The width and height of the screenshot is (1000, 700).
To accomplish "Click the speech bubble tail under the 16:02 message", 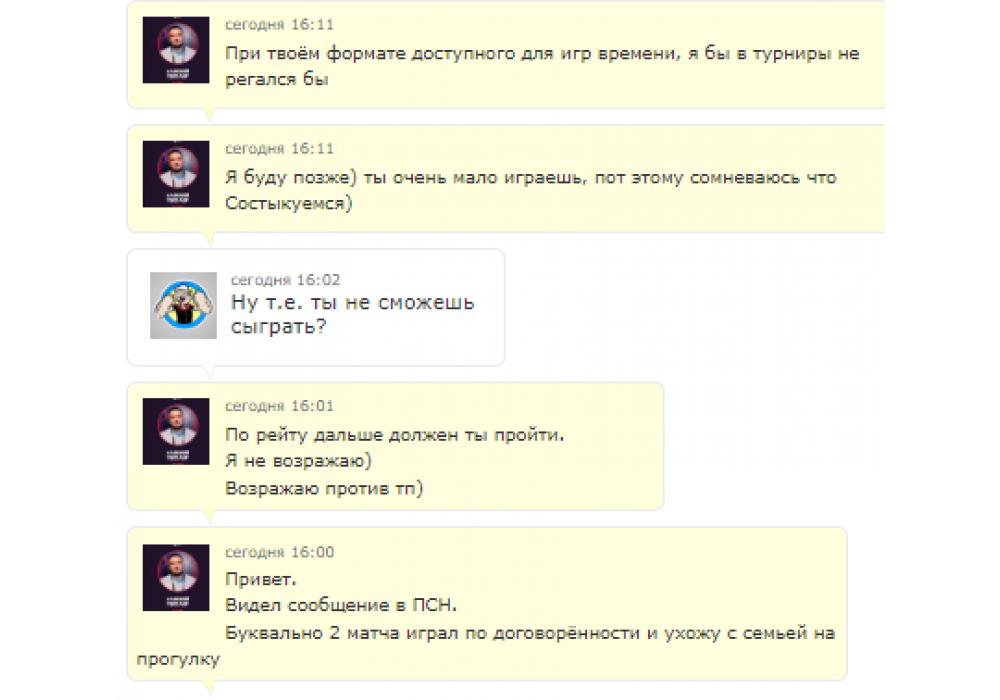I will tap(208, 372).
